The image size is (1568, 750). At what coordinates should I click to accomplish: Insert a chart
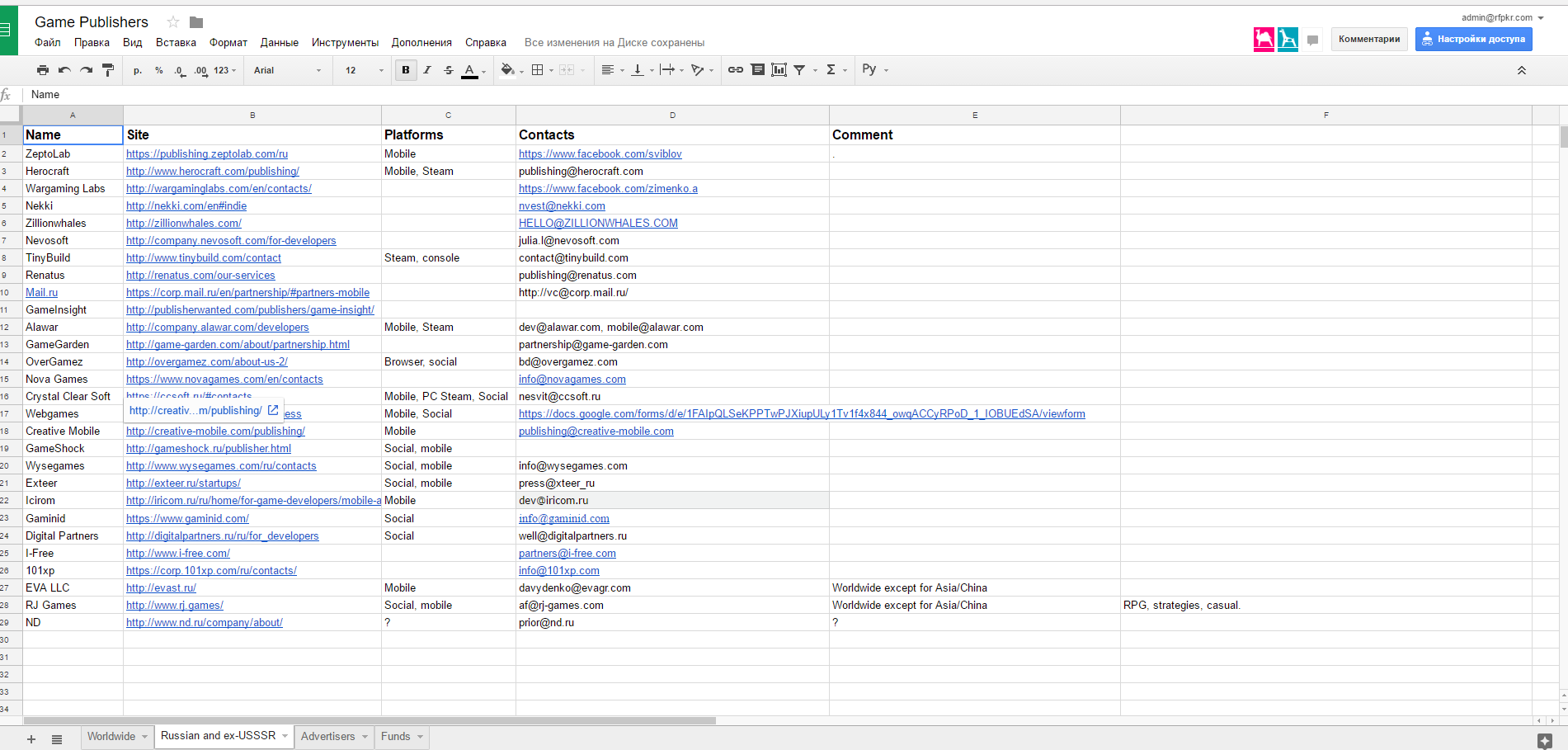[x=779, y=70]
